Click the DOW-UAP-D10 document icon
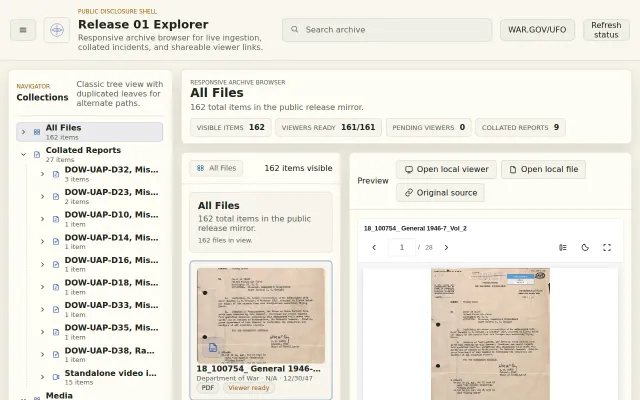The image size is (640, 400). click(x=56, y=219)
